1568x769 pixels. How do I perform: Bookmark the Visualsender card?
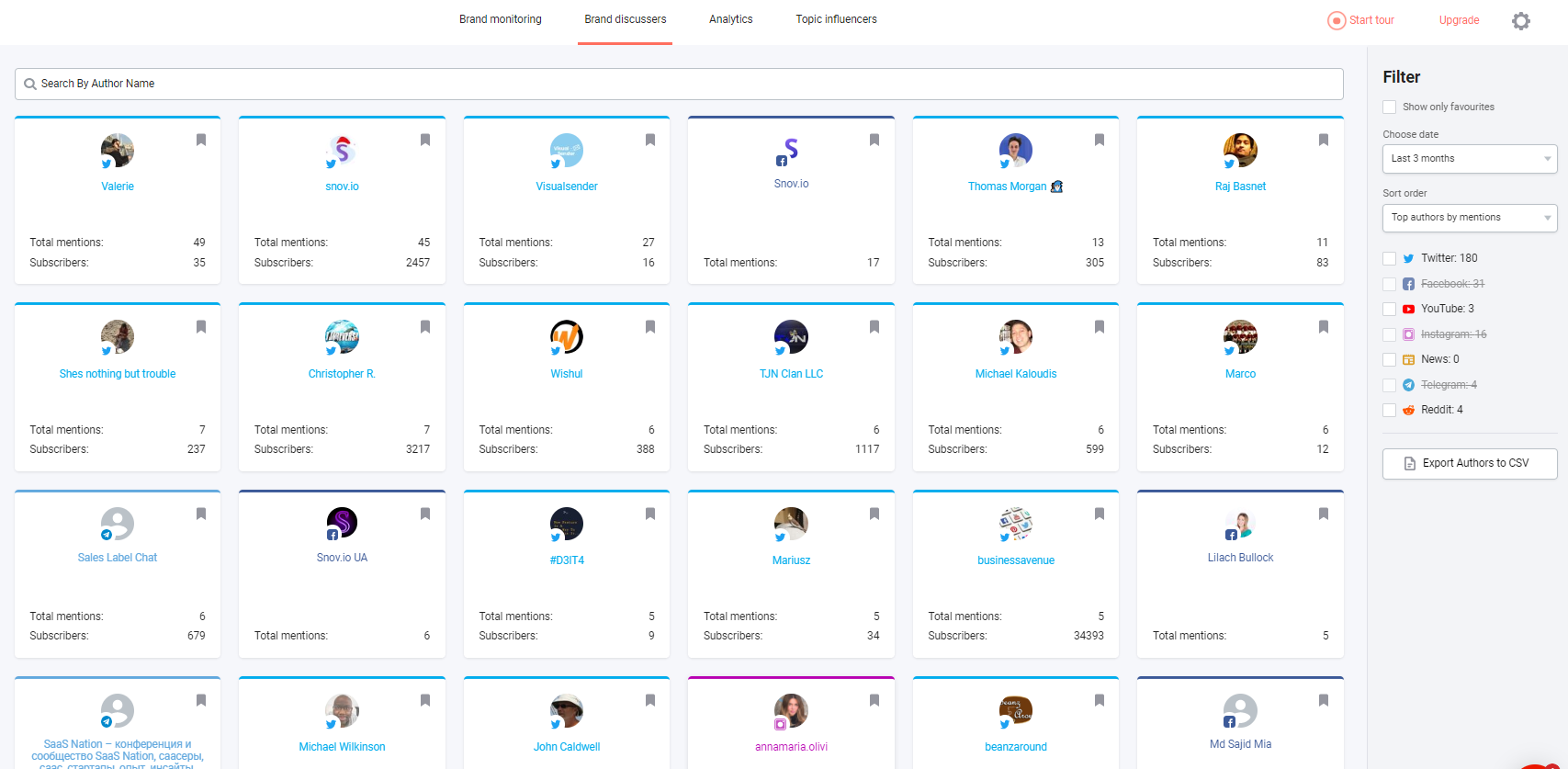click(650, 140)
